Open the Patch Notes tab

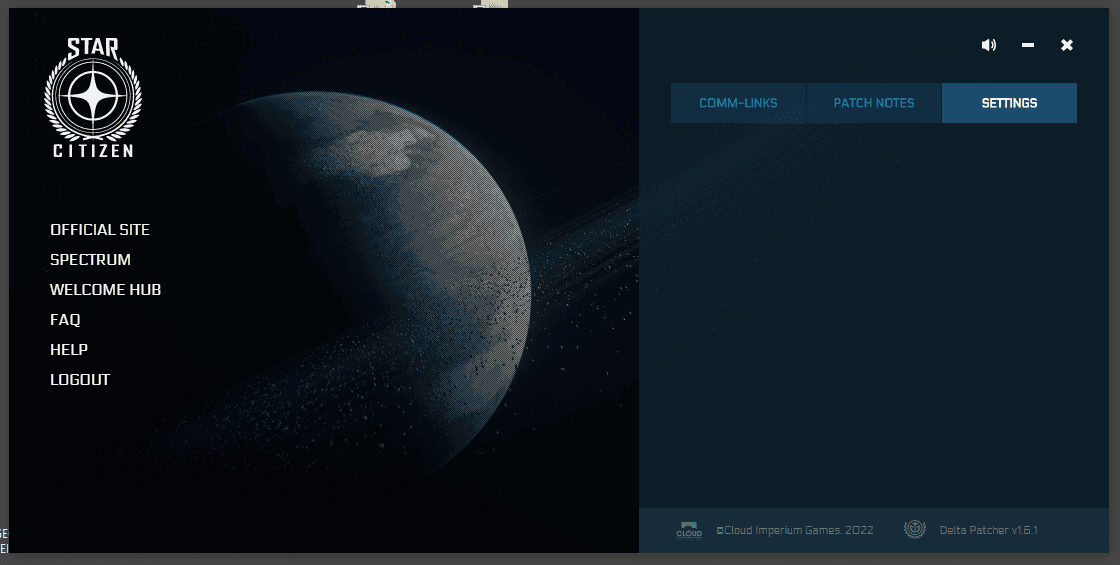pyautogui.click(x=874, y=103)
